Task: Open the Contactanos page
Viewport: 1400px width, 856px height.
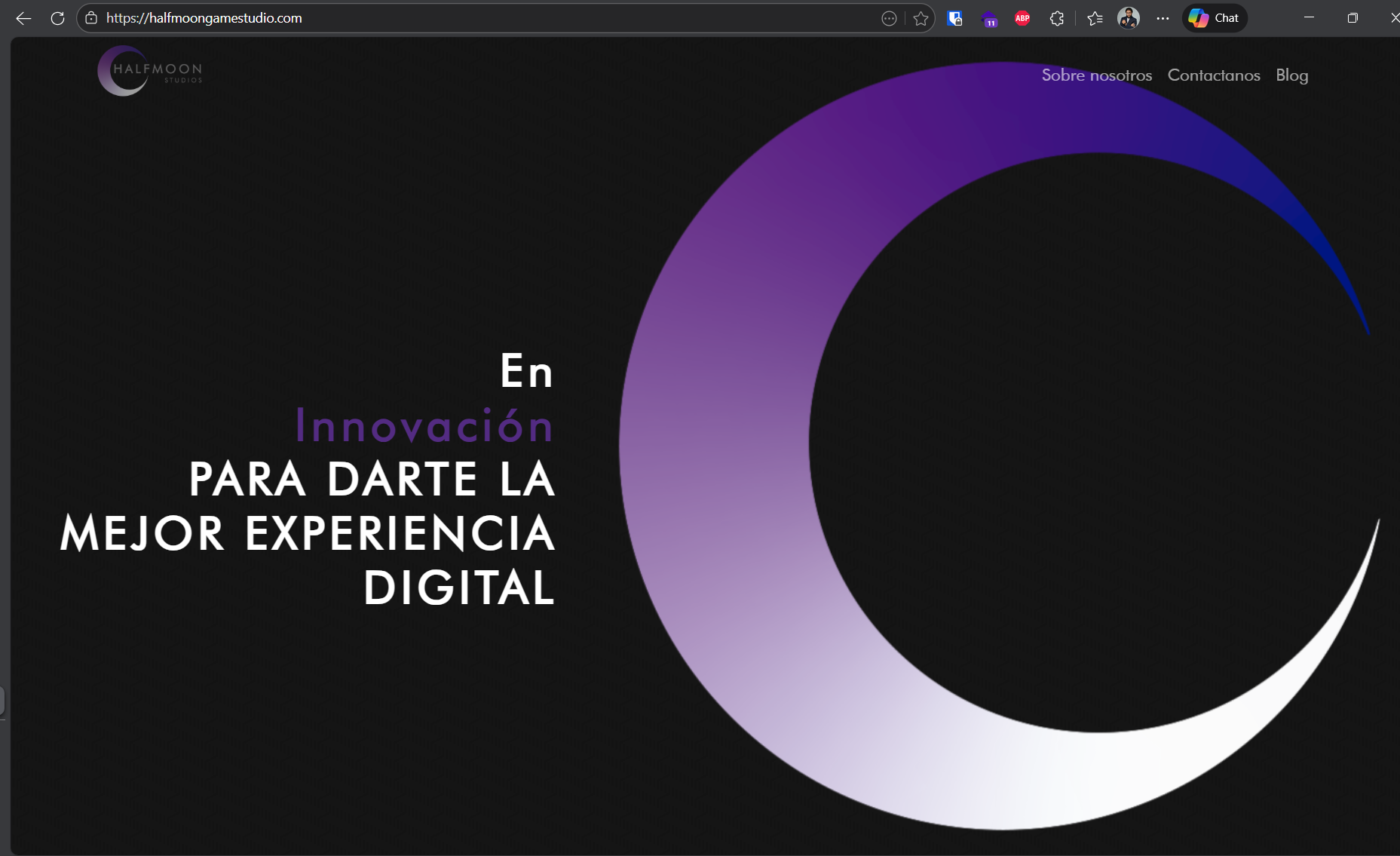Action: coord(1213,75)
